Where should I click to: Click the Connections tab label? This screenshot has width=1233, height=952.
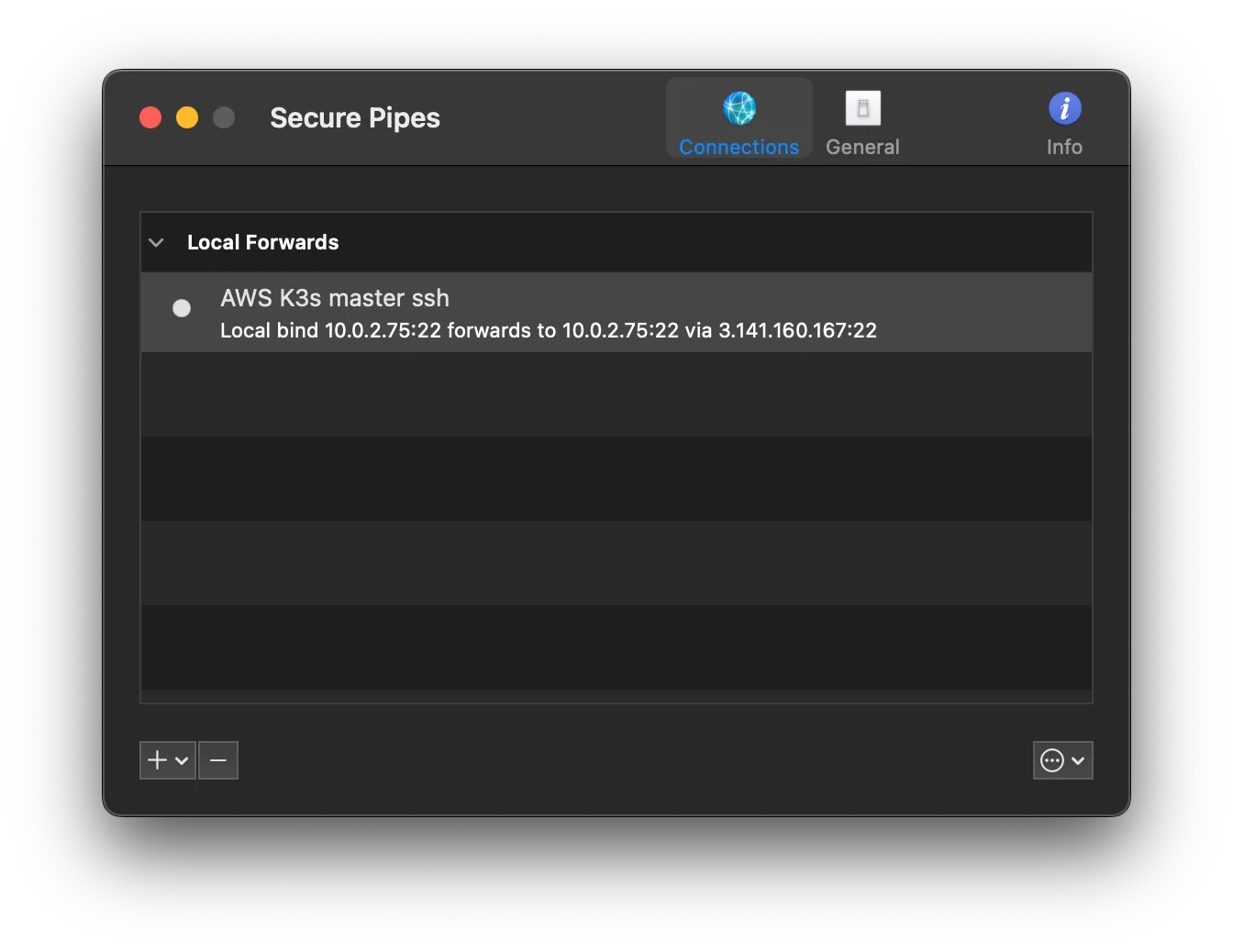click(x=739, y=146)
